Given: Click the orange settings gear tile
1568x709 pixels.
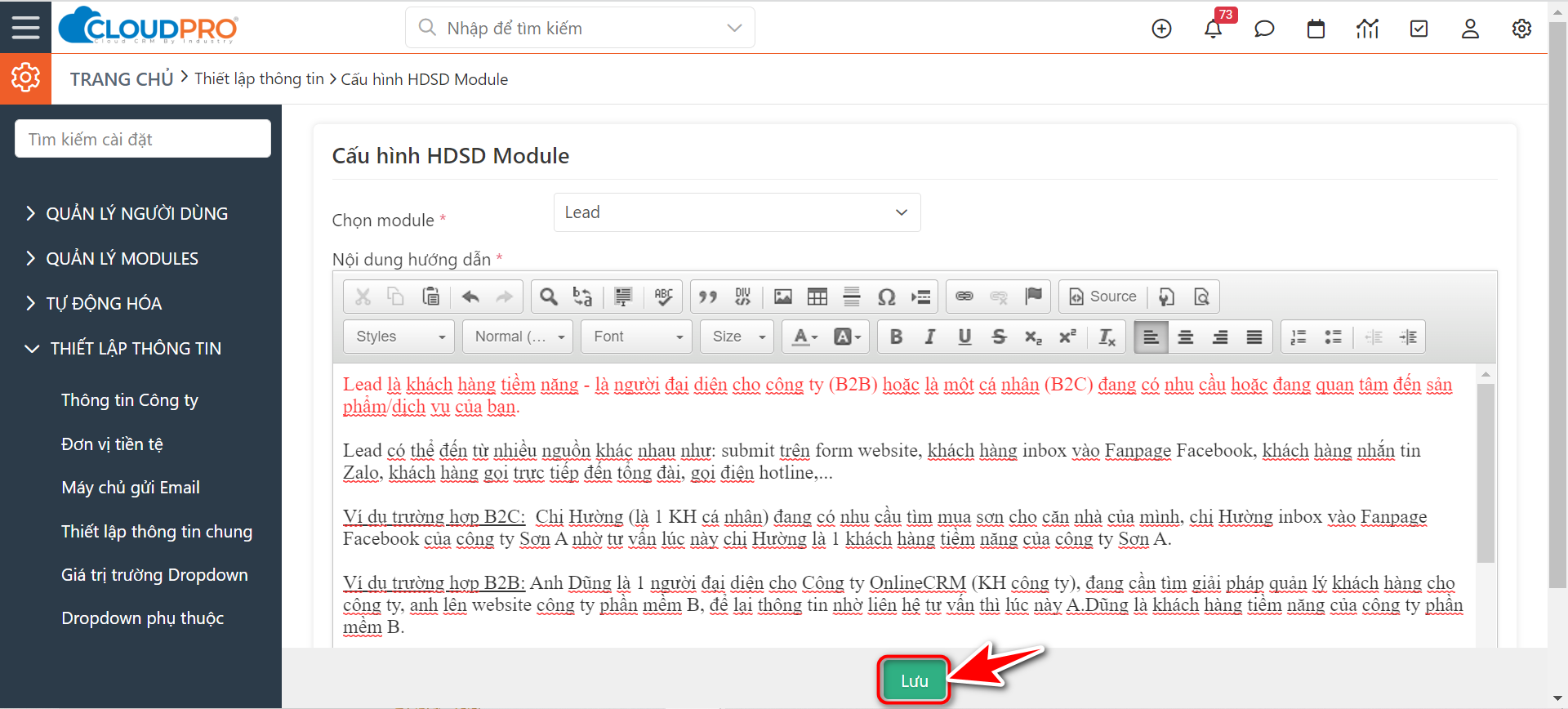Looking at the screenshot, I should [25, 78].
